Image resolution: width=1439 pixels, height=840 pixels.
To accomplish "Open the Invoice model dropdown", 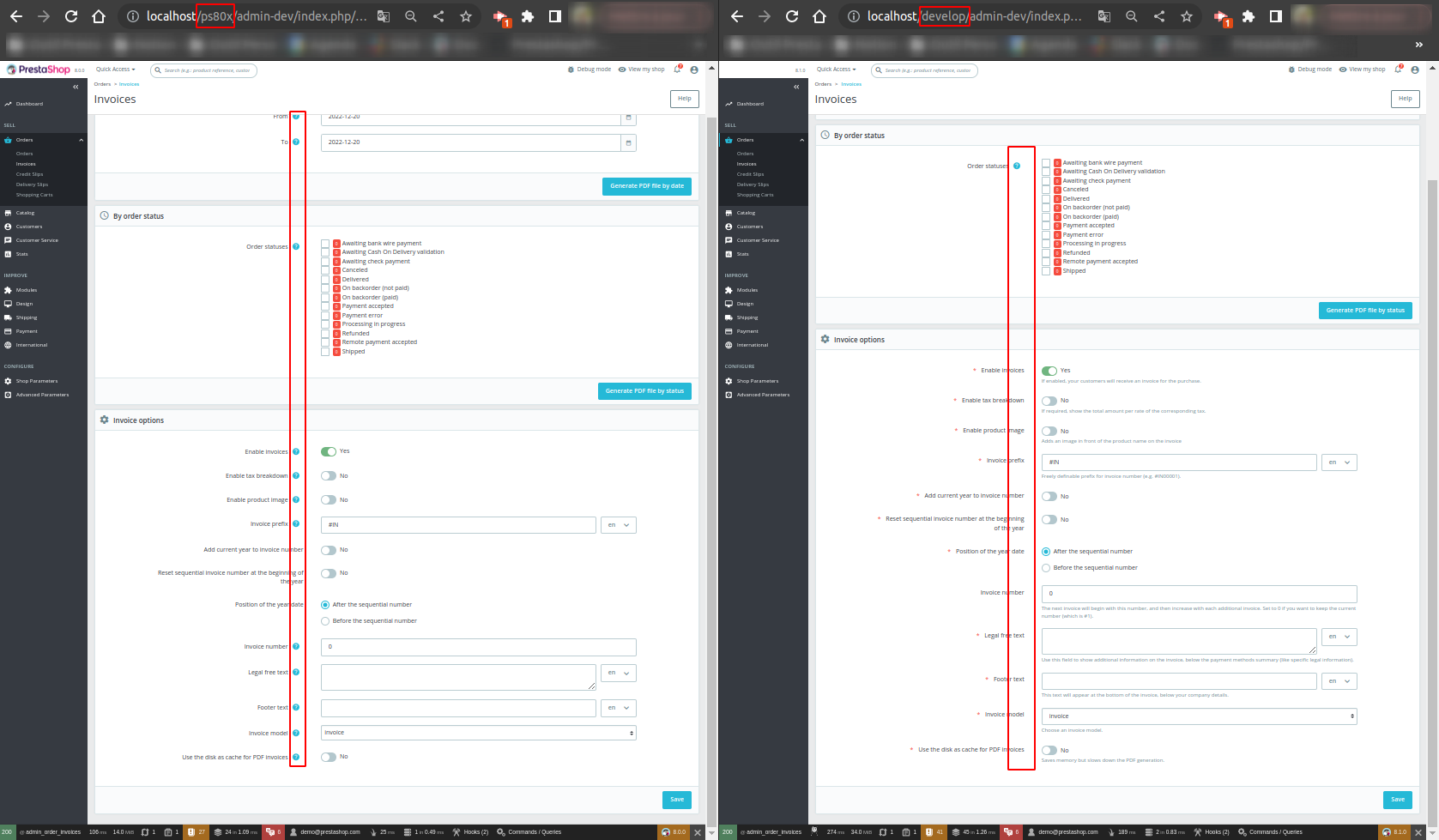I will coord(477,733).
